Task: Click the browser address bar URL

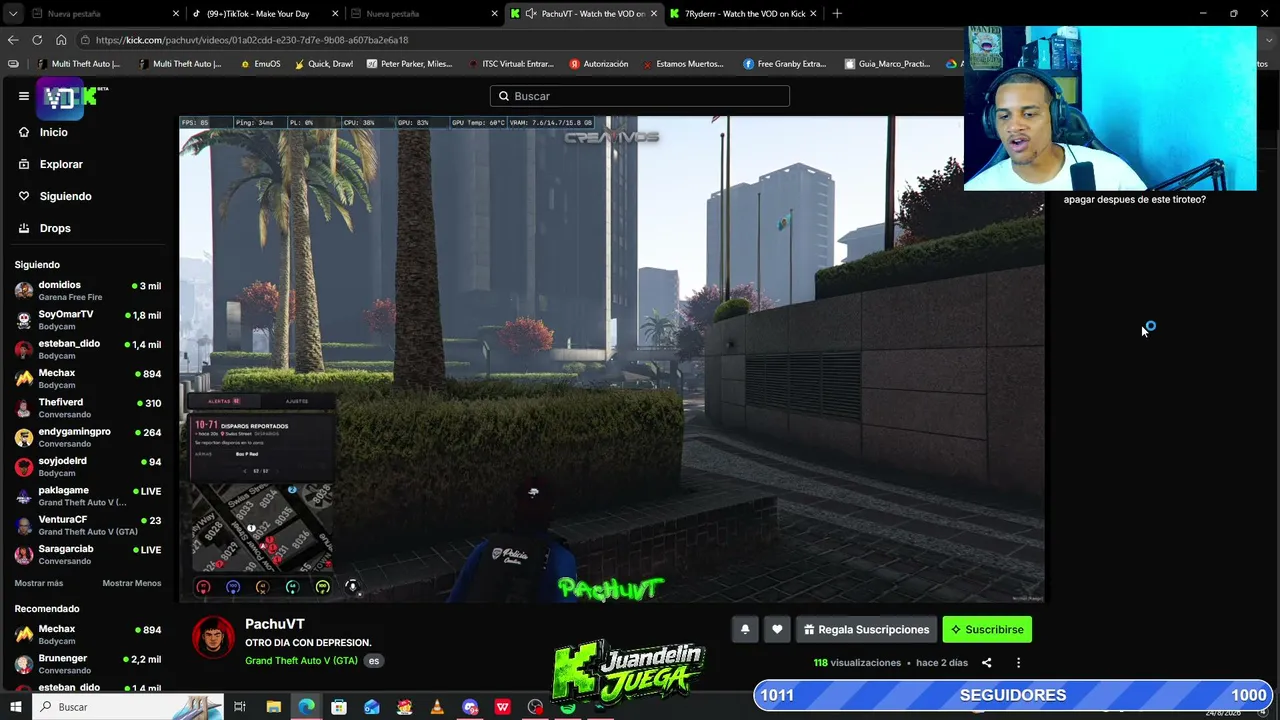Action: click(x=252, y=40)
